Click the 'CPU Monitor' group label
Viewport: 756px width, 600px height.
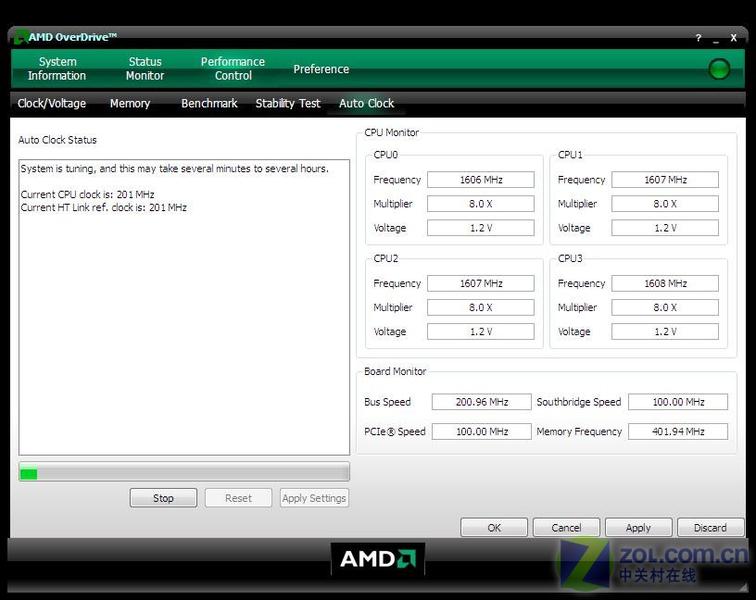pyautogui.click(x=392, y=132)
